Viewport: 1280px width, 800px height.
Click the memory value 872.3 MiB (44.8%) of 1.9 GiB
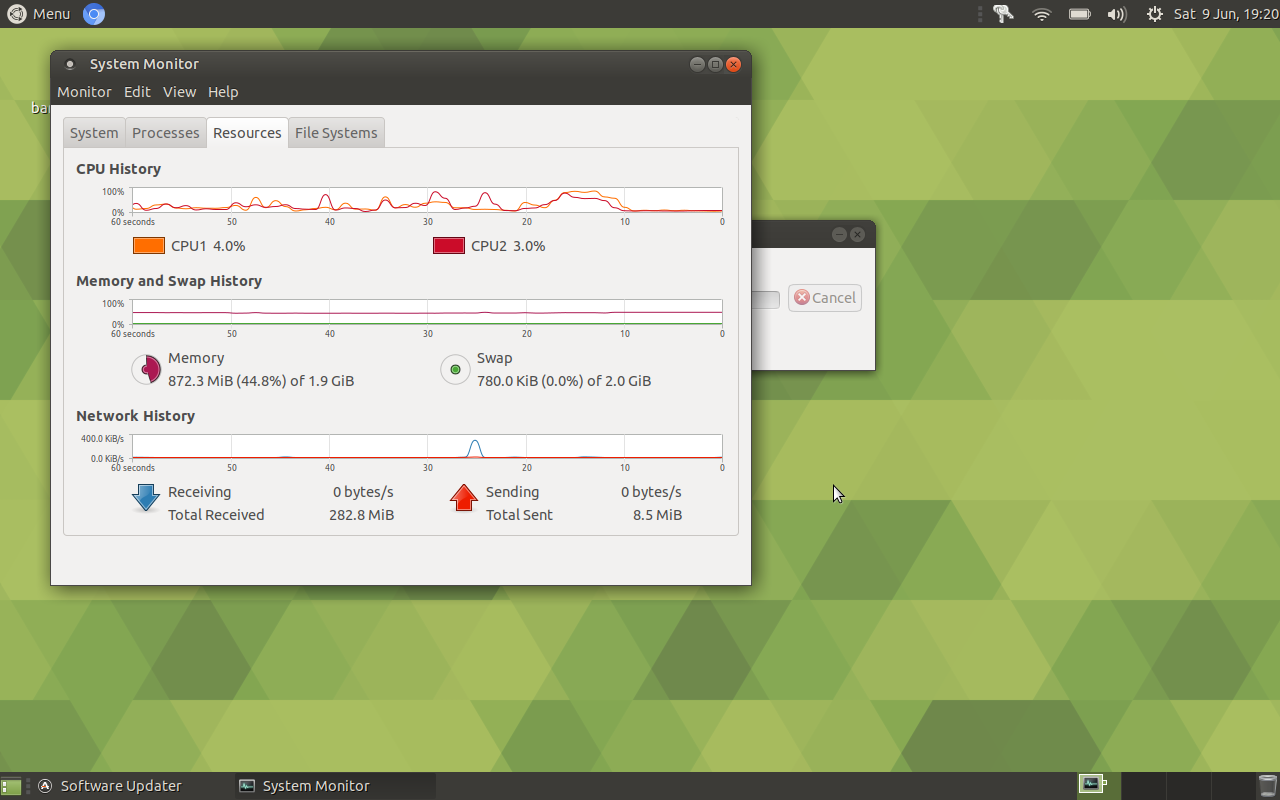click(261, 381)
